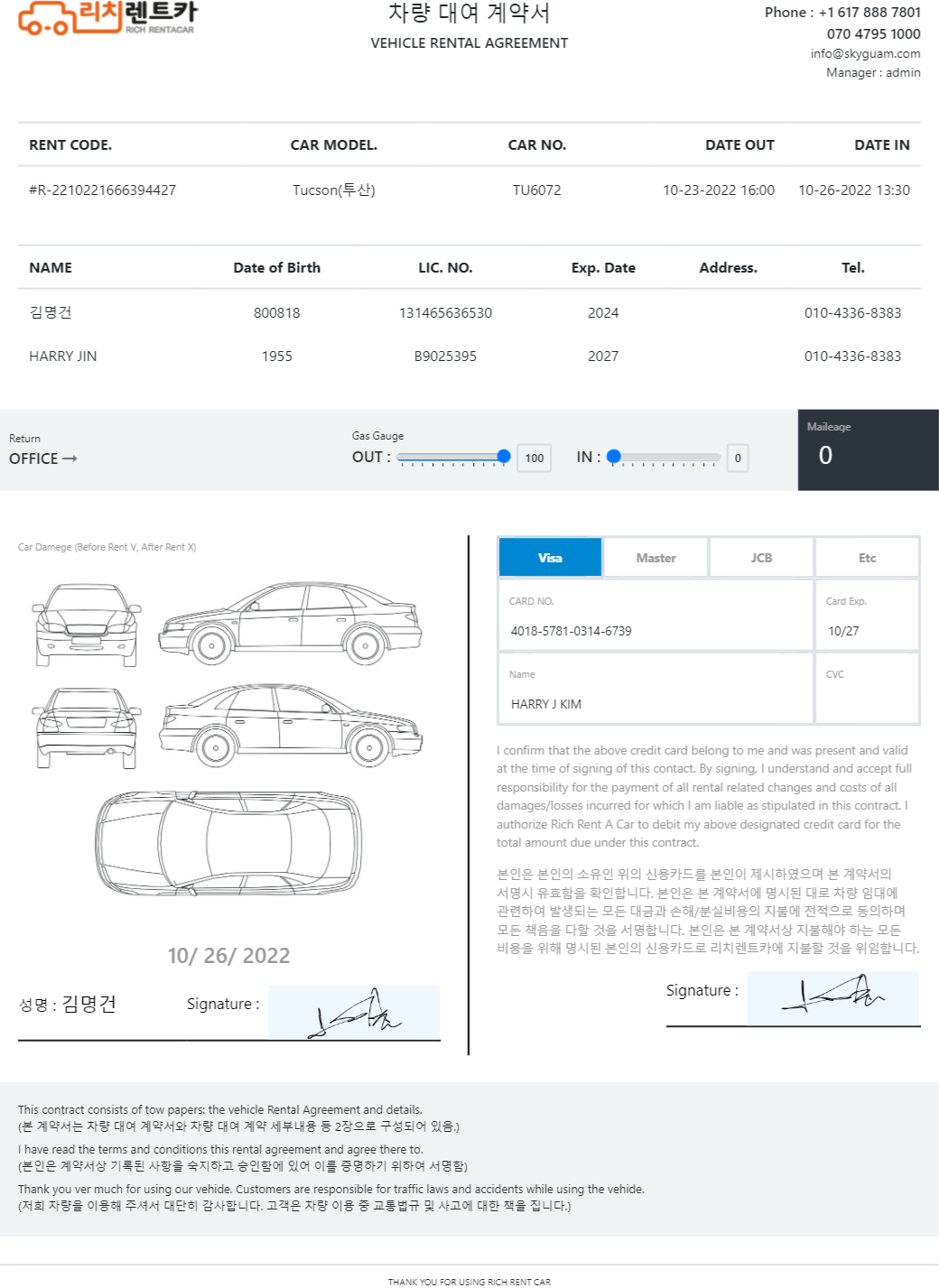This screenshot has height=1288, width=939.
Task: Click the renter signature box on left
Action: 353,1012
